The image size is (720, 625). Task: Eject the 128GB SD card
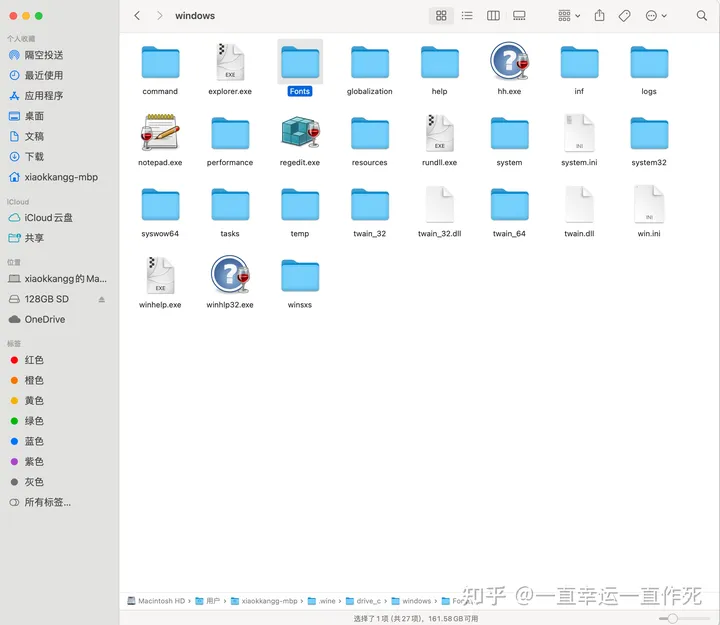pyautogui.click(x=101, y=299)
